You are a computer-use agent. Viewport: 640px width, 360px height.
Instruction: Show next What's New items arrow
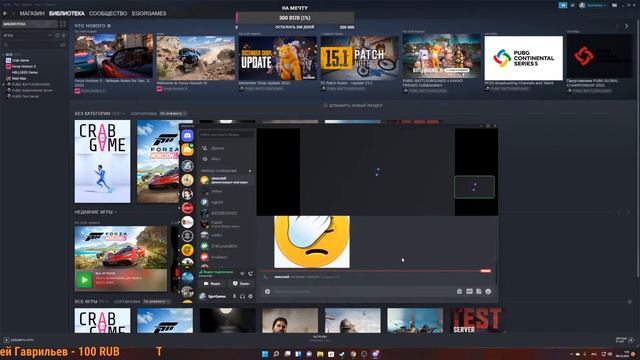[x=627, y=26]
